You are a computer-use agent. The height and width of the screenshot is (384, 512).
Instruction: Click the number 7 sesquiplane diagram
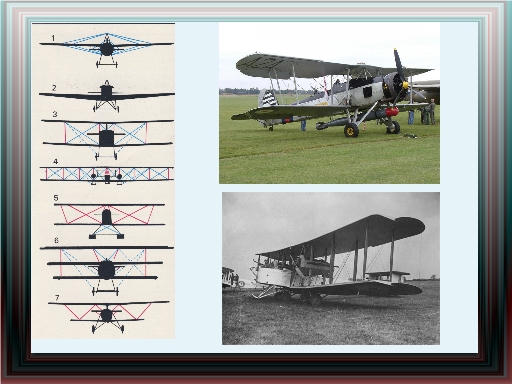pos(109,317)
